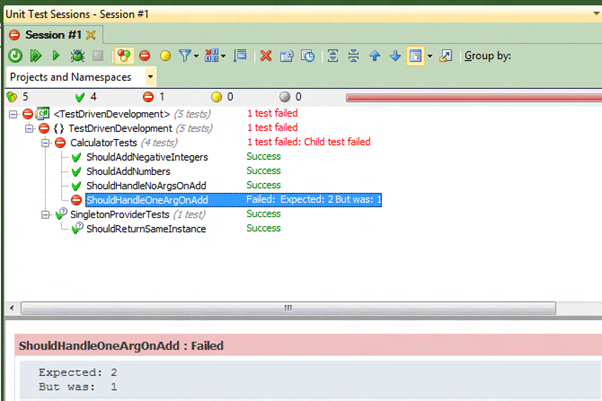Select ShouldAddNegativeIntegers test
The height and width of the screenshot is (401, 602).
point(147,157)
